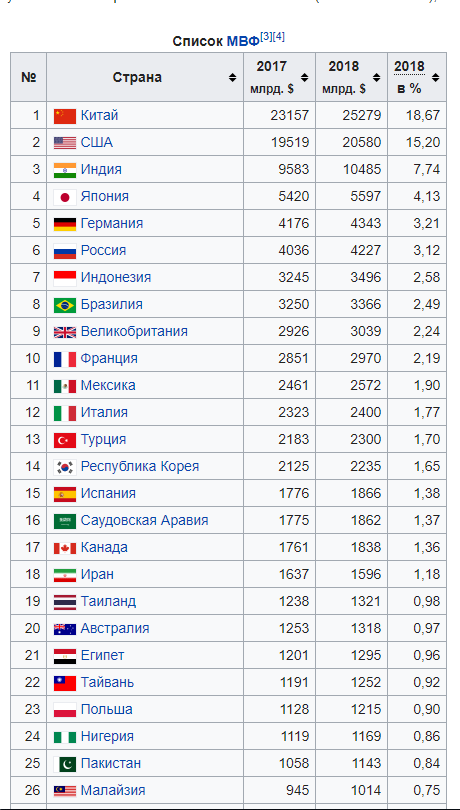Click the Iran flag icon
This screenshot has width=460, height=810.
pos(65,574)
